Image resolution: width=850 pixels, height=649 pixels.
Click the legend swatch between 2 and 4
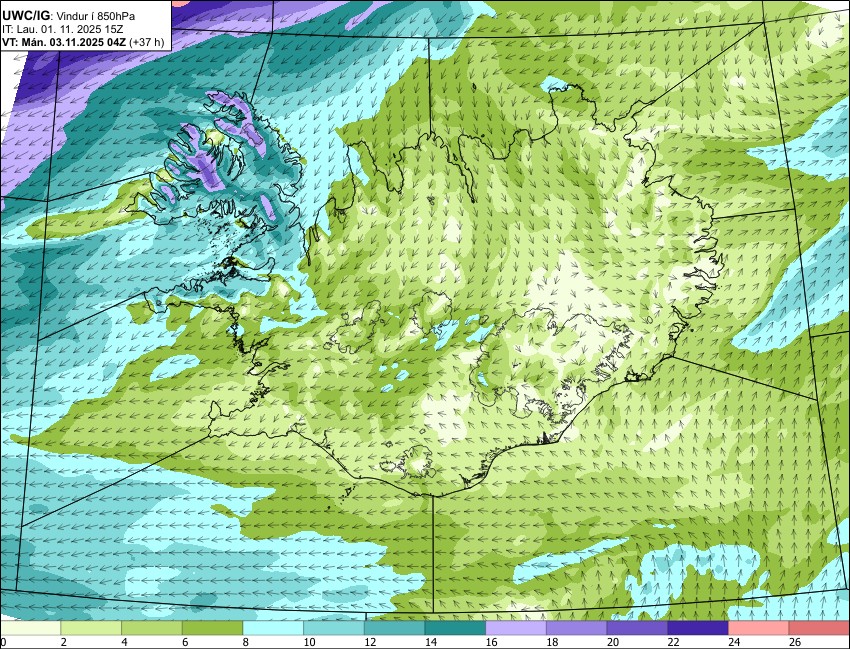click(91, 628)
